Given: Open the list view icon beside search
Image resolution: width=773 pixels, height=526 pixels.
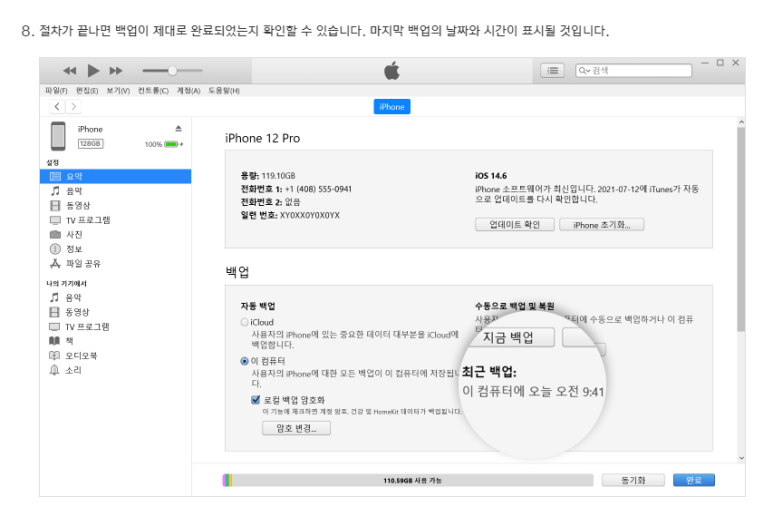Looking at the screenshot, I should (x=552, y=70).
